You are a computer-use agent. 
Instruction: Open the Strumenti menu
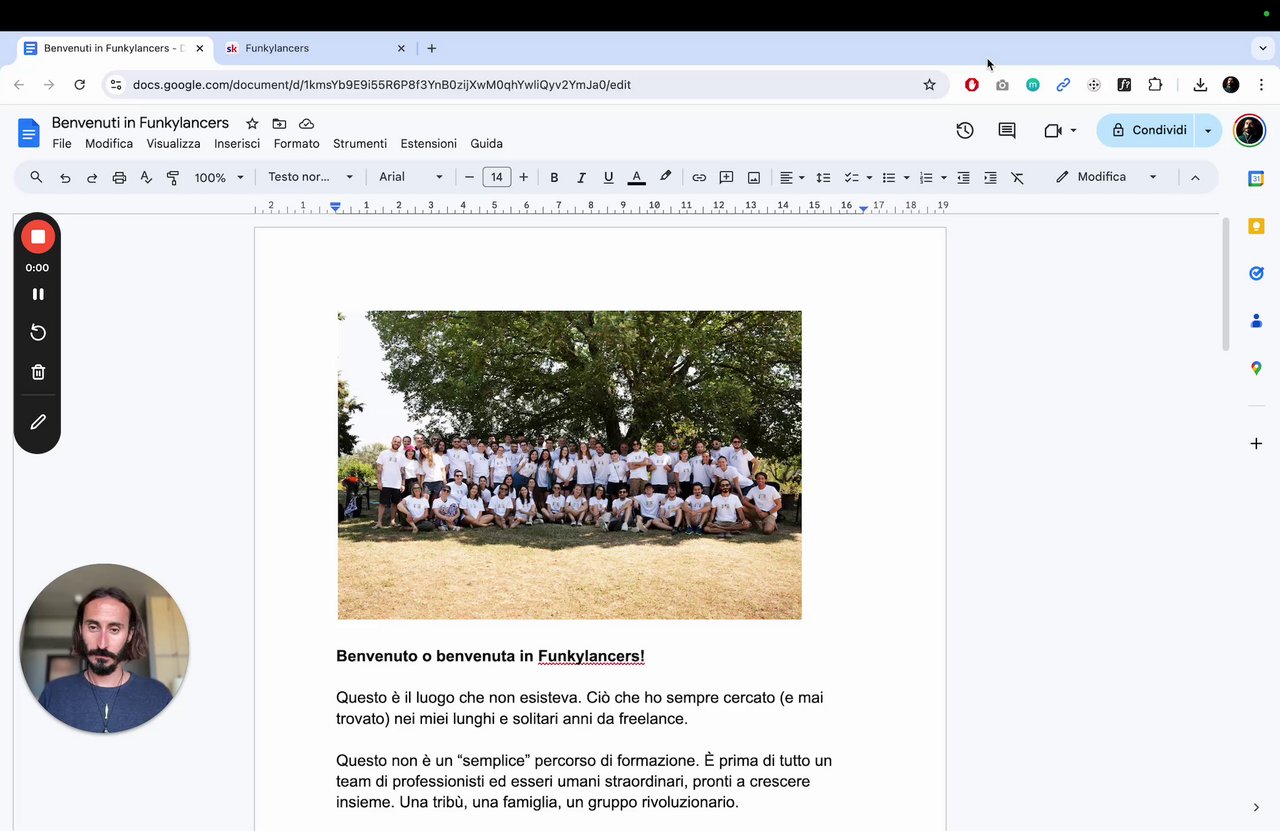pos(360,144)
